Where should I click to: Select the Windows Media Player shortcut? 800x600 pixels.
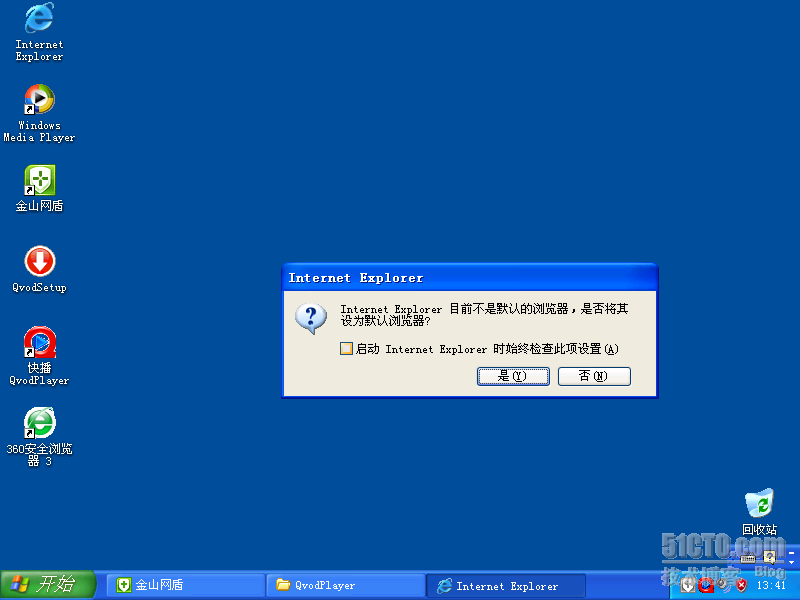click(39, 113)
